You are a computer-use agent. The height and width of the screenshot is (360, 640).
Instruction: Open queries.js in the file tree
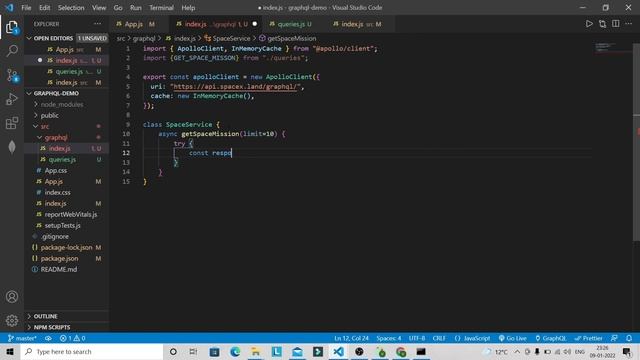pyautogui.click(x=62, y=160)
